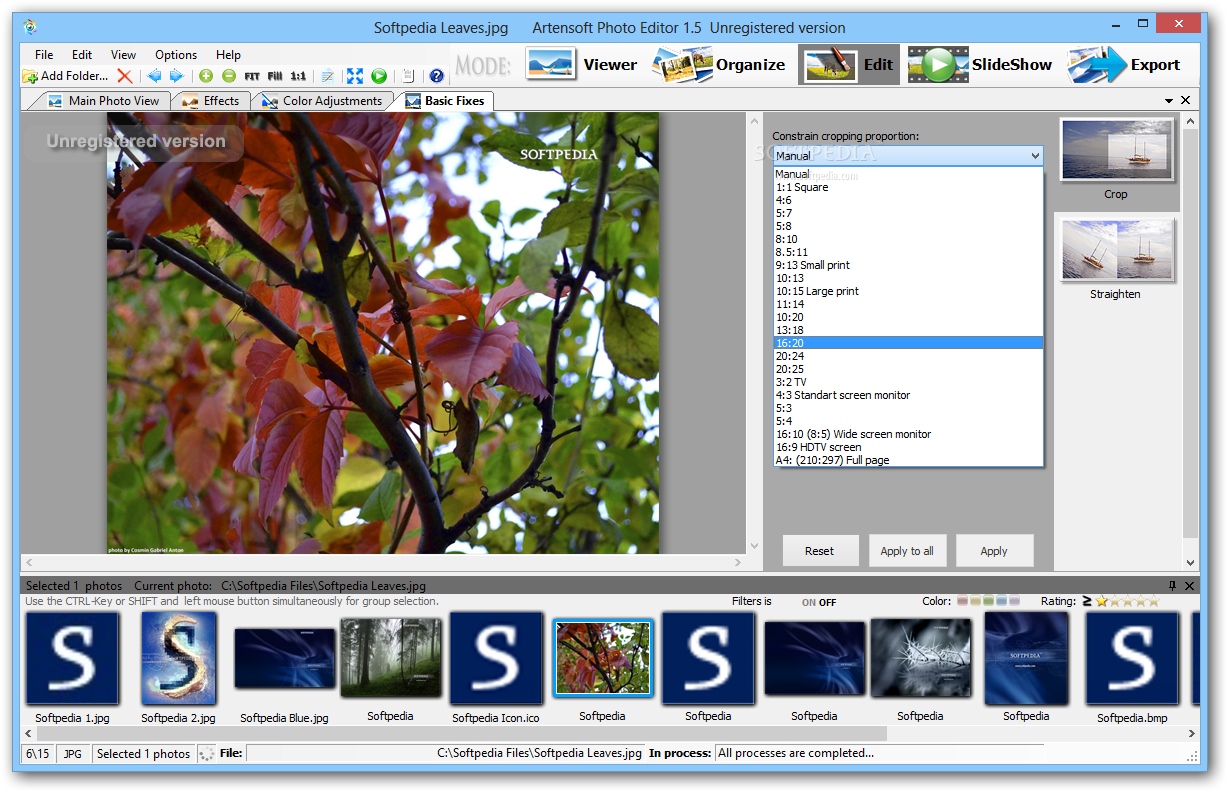
Task: Go to previous photo with left arrow
Action: click(154, 76)
